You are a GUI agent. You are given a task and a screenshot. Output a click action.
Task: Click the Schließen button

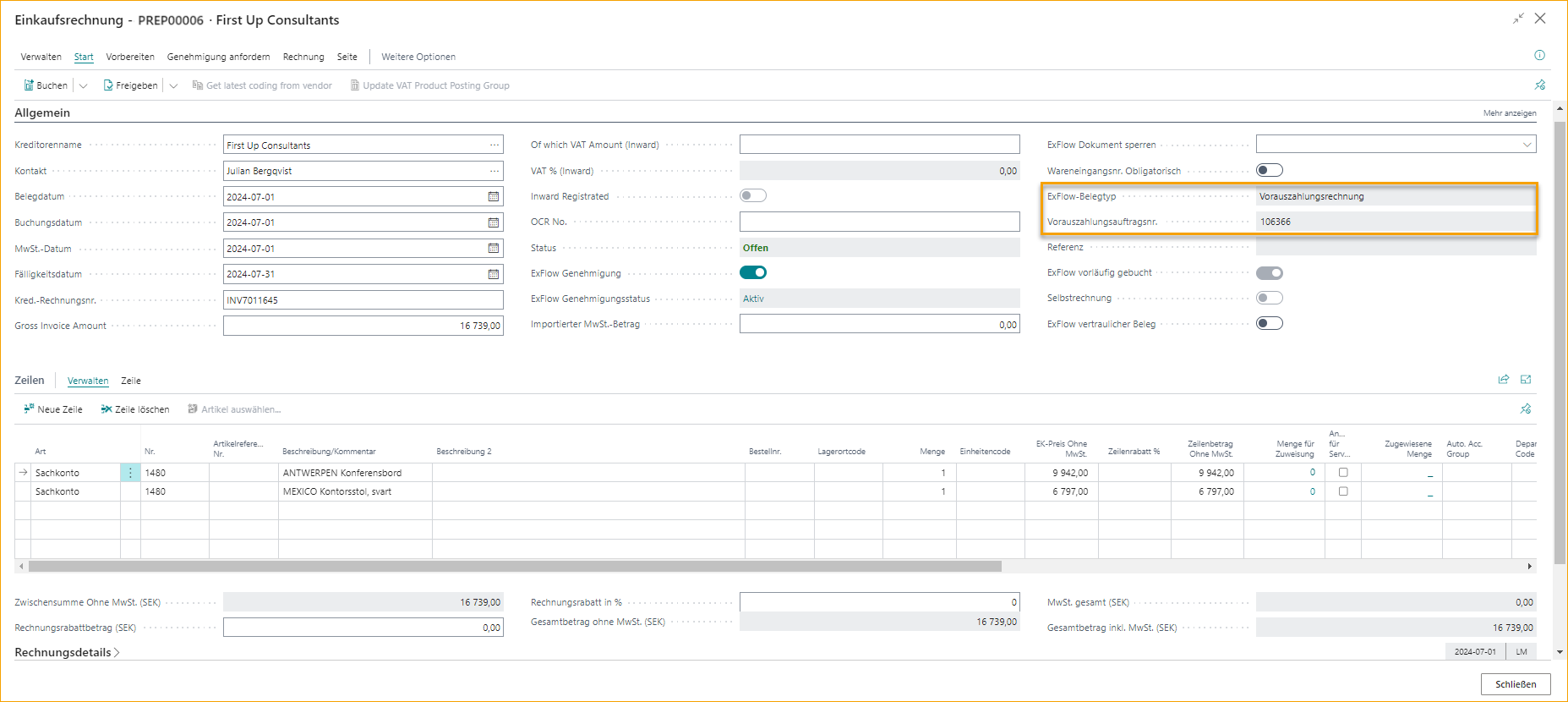tap(1516, 684)
